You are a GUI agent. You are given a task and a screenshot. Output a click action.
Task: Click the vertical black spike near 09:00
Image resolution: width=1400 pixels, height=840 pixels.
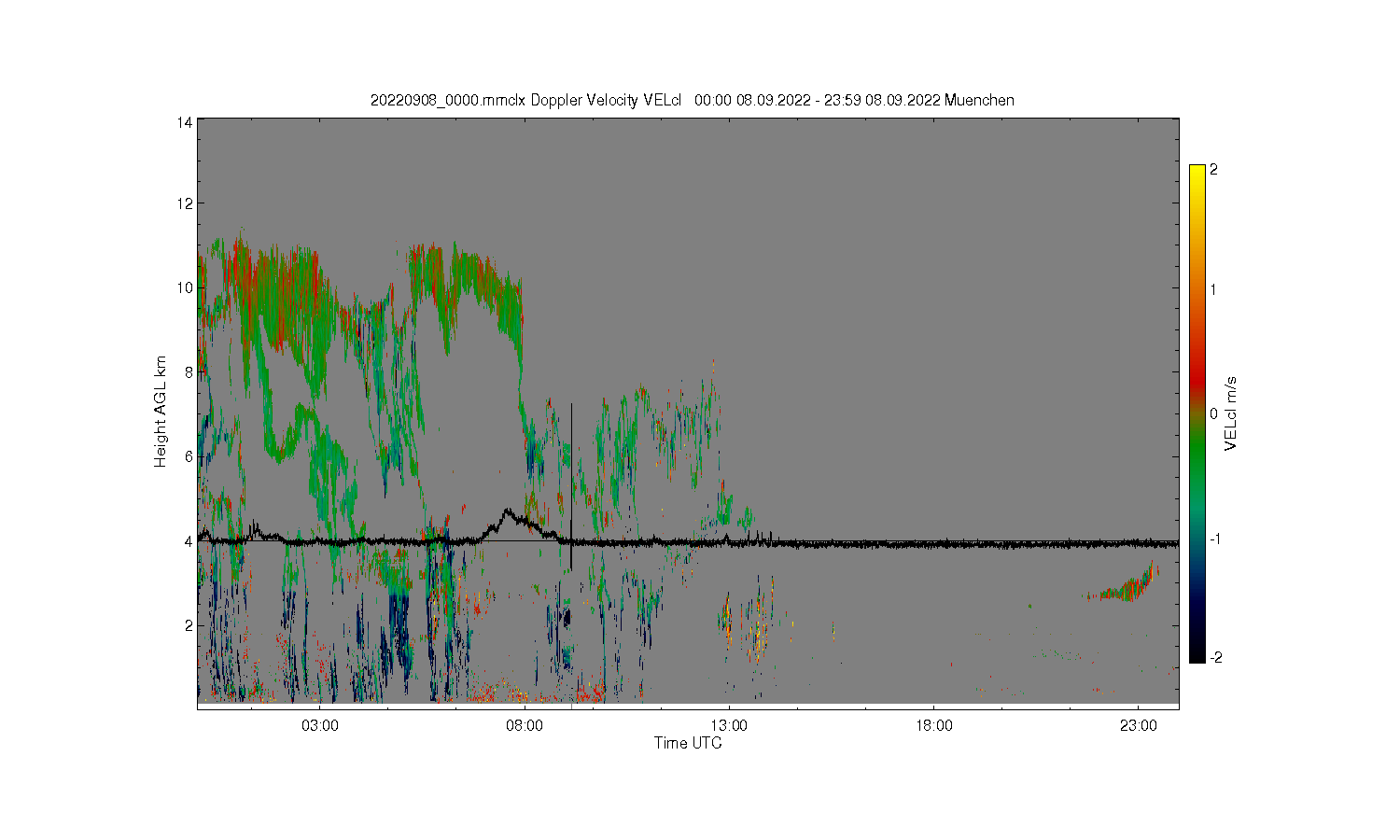[x=571, y=485]
